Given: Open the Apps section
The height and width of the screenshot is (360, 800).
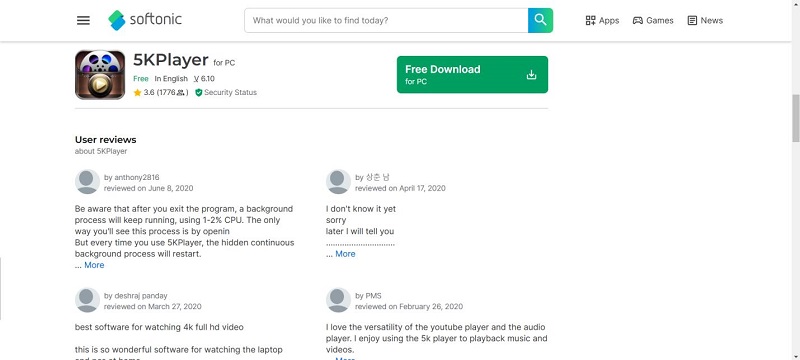Looking at the screenshot, I should [602, 20].
